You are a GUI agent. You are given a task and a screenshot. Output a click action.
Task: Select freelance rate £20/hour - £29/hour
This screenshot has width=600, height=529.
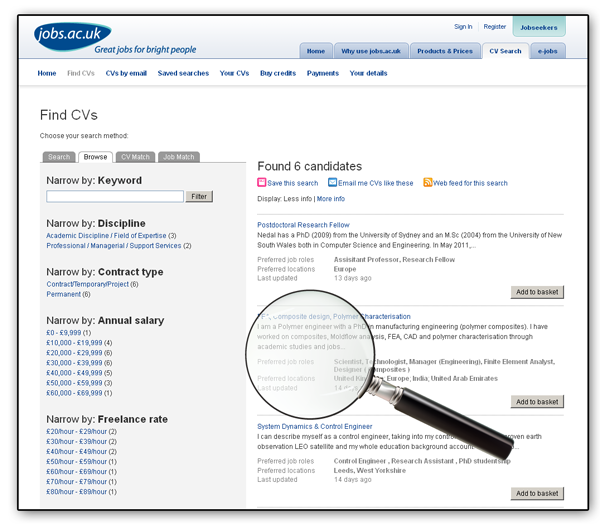pos(77,431)
